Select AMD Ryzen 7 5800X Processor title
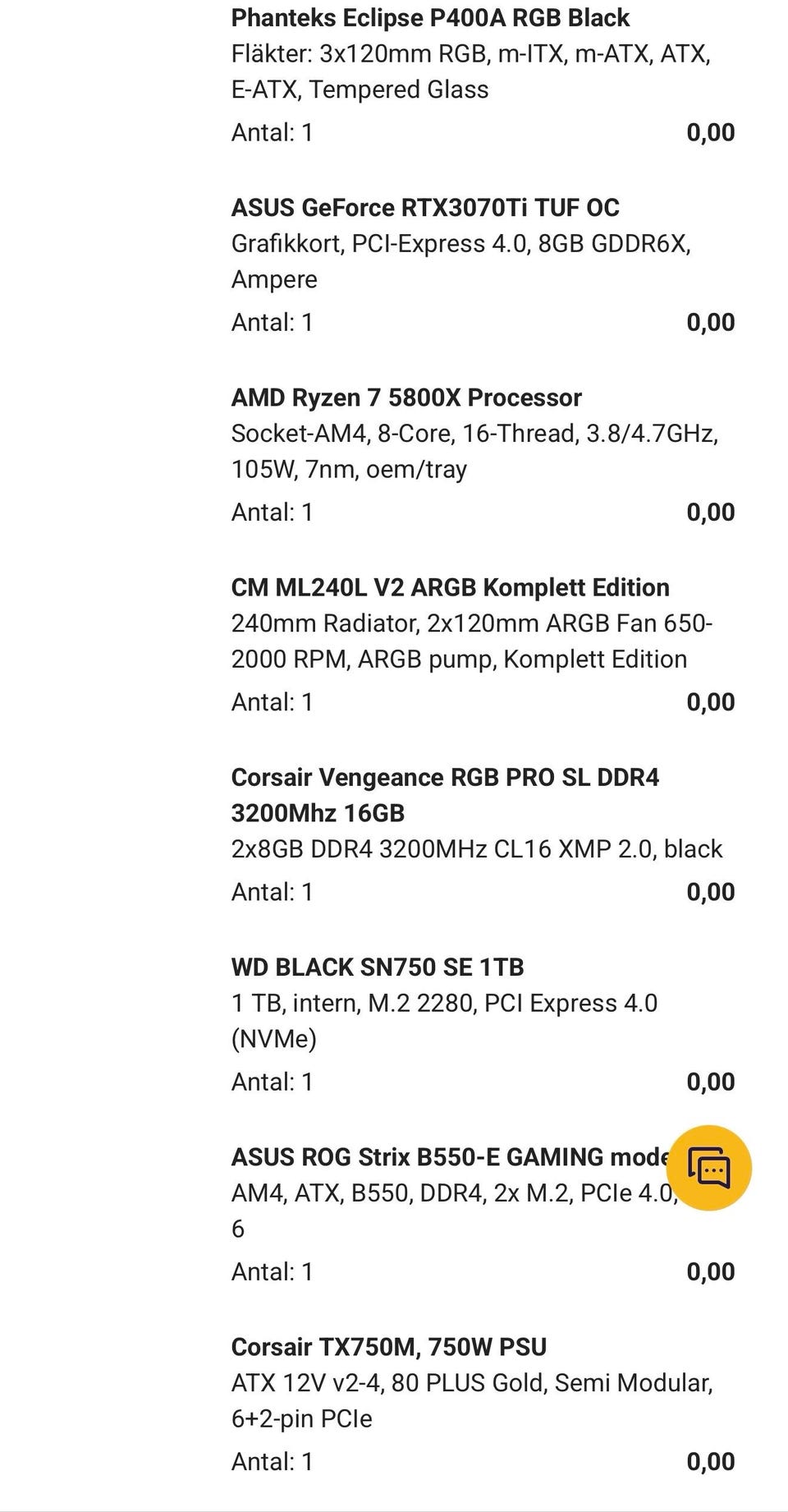788x1512 pixels. [x=406, y=398]
